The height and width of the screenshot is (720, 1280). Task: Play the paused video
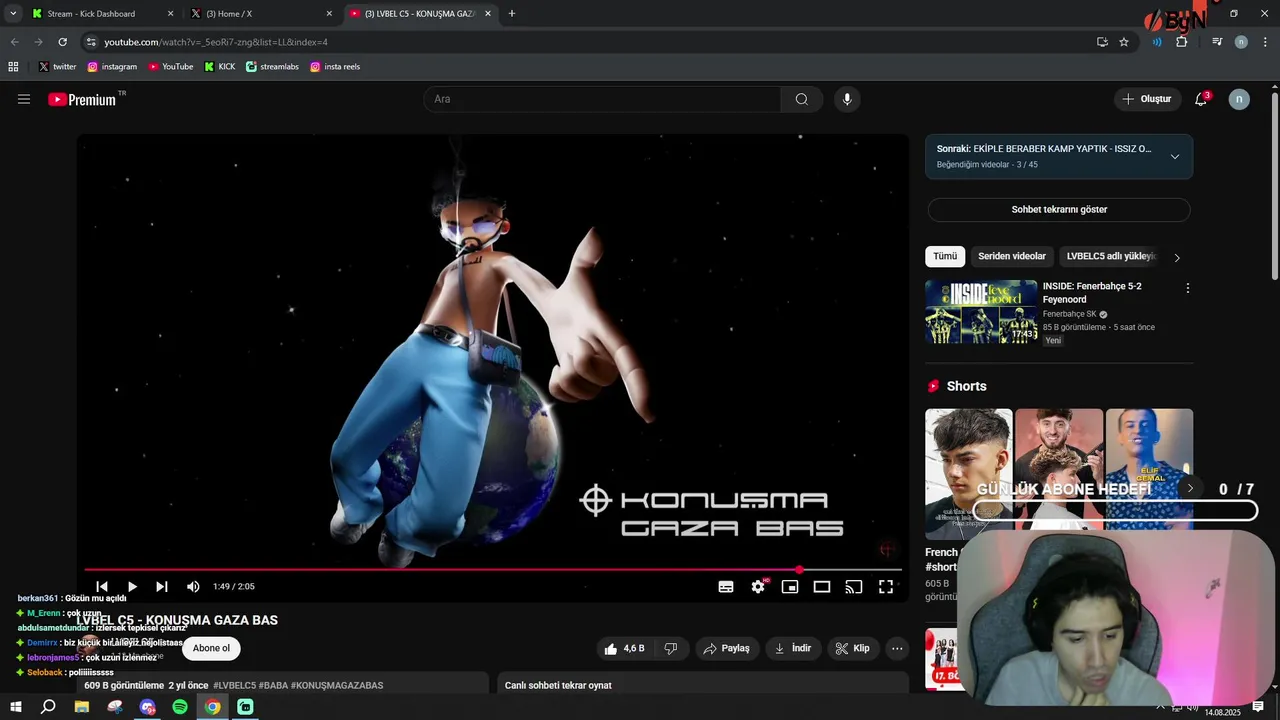(132, 587)
